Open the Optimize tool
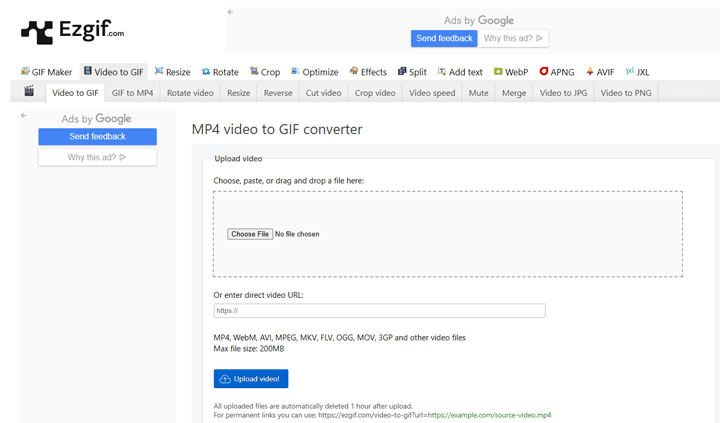Image resolution: width=720 pixels, height=423 pixels. [315, 72]
